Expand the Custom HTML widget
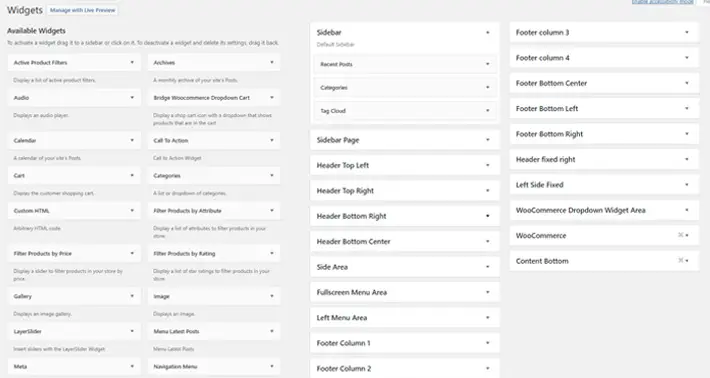The height and width of the screenshot is (378, 710). pyautogui.click(x=74, y=211)
